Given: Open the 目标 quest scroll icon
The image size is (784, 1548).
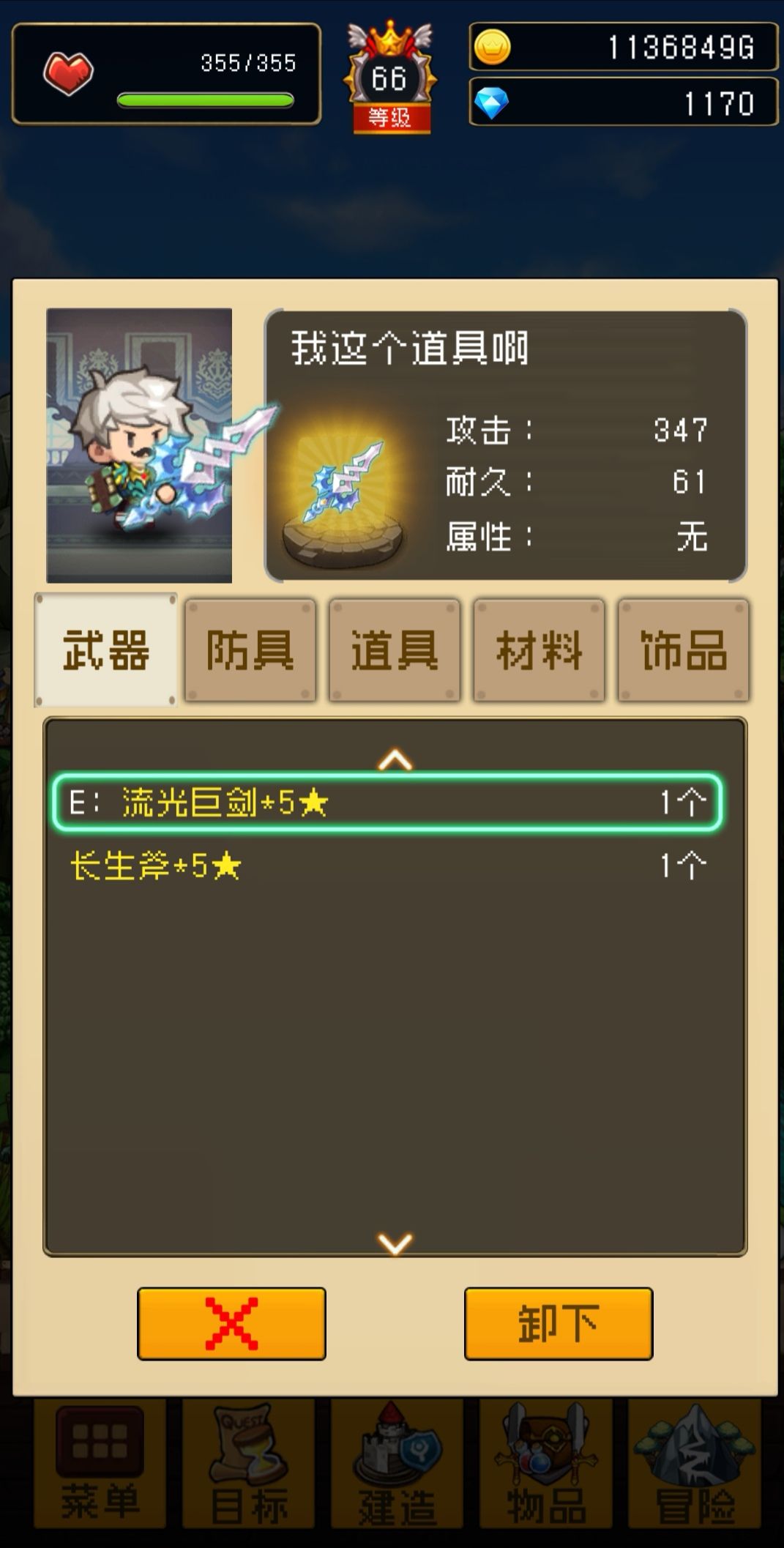Looking at the screenshot, I should tap(249, 1465).
